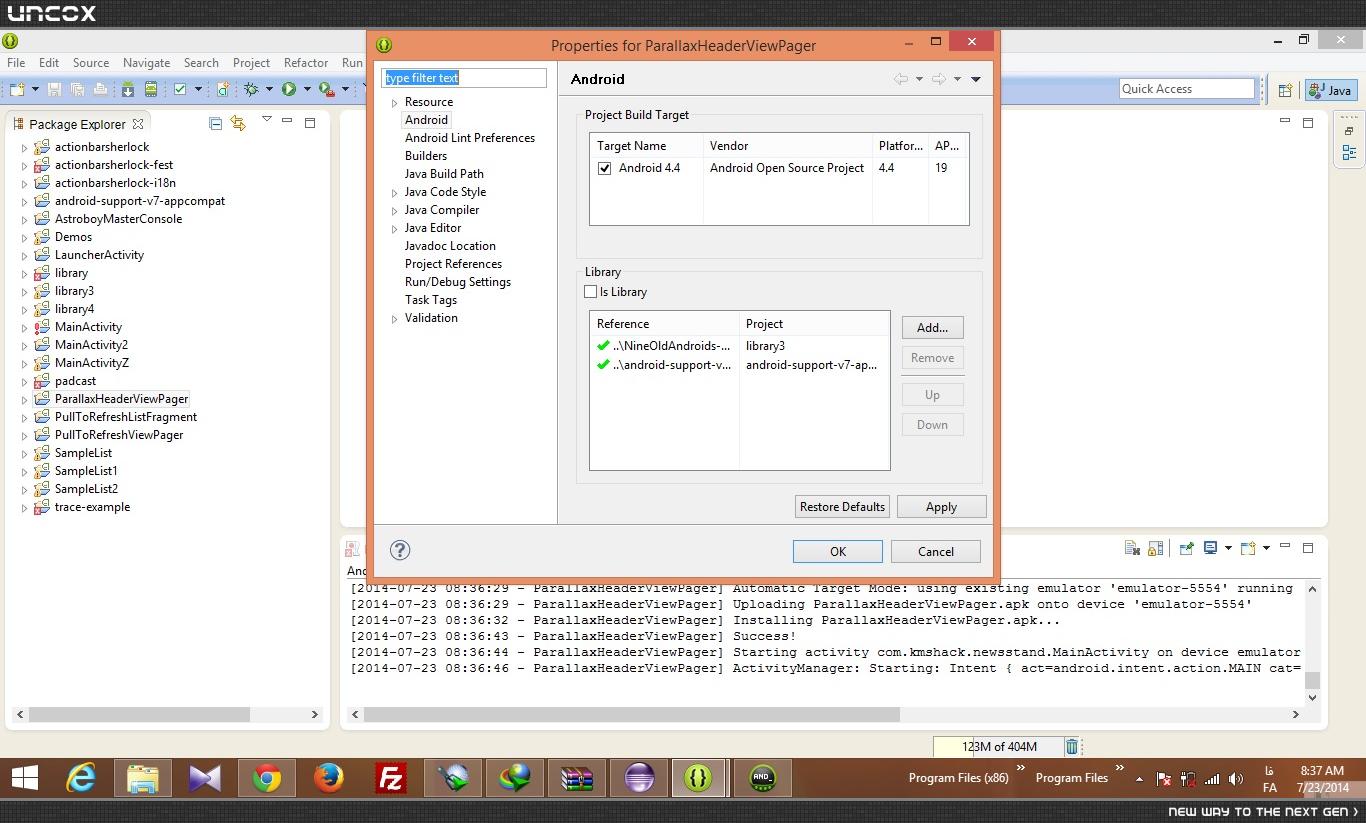The image size is (1366, 823).
Task: Click the Clear Console icon
Action: point(1132,548)
